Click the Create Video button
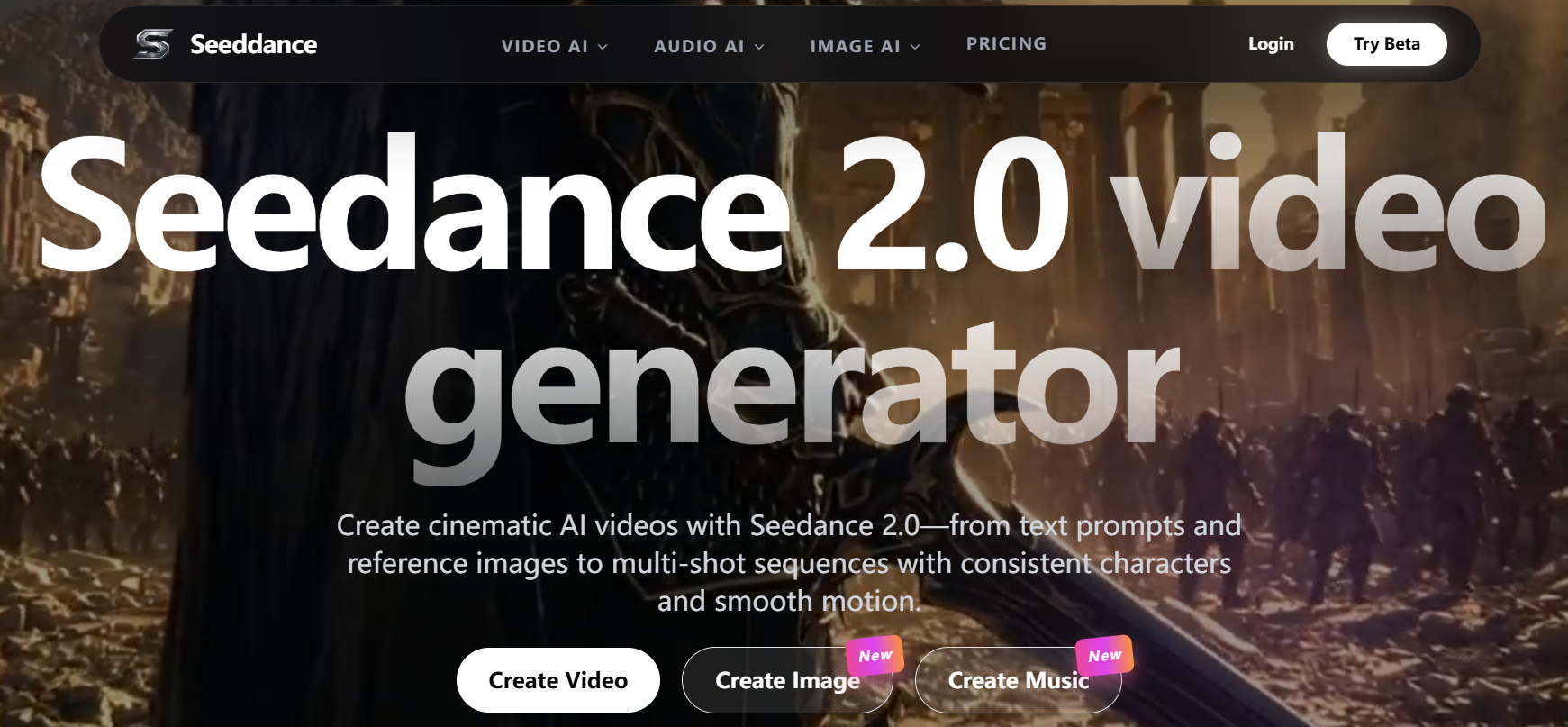The height and width of the screenshot is (727, 1568). click(x=558, y=680)
